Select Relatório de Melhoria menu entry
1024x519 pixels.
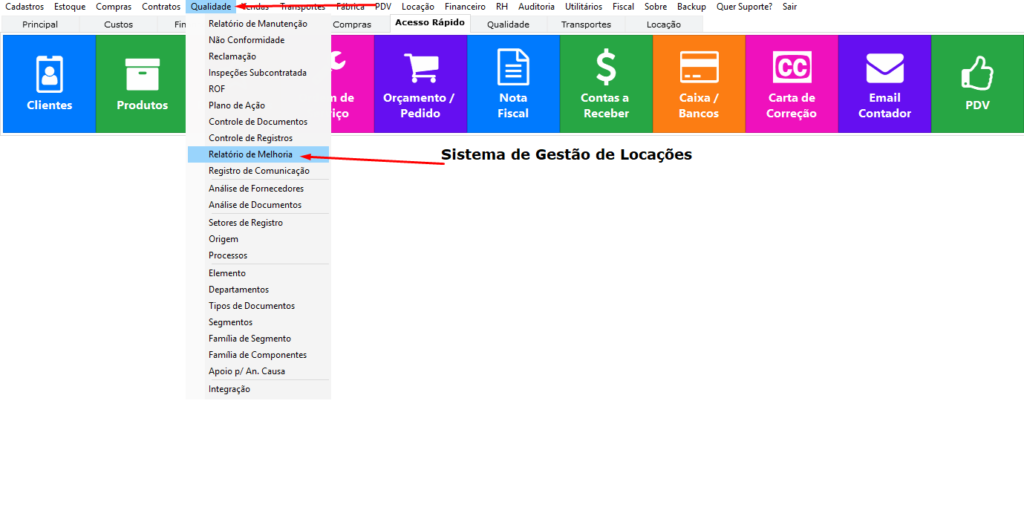tap(250, 155)
